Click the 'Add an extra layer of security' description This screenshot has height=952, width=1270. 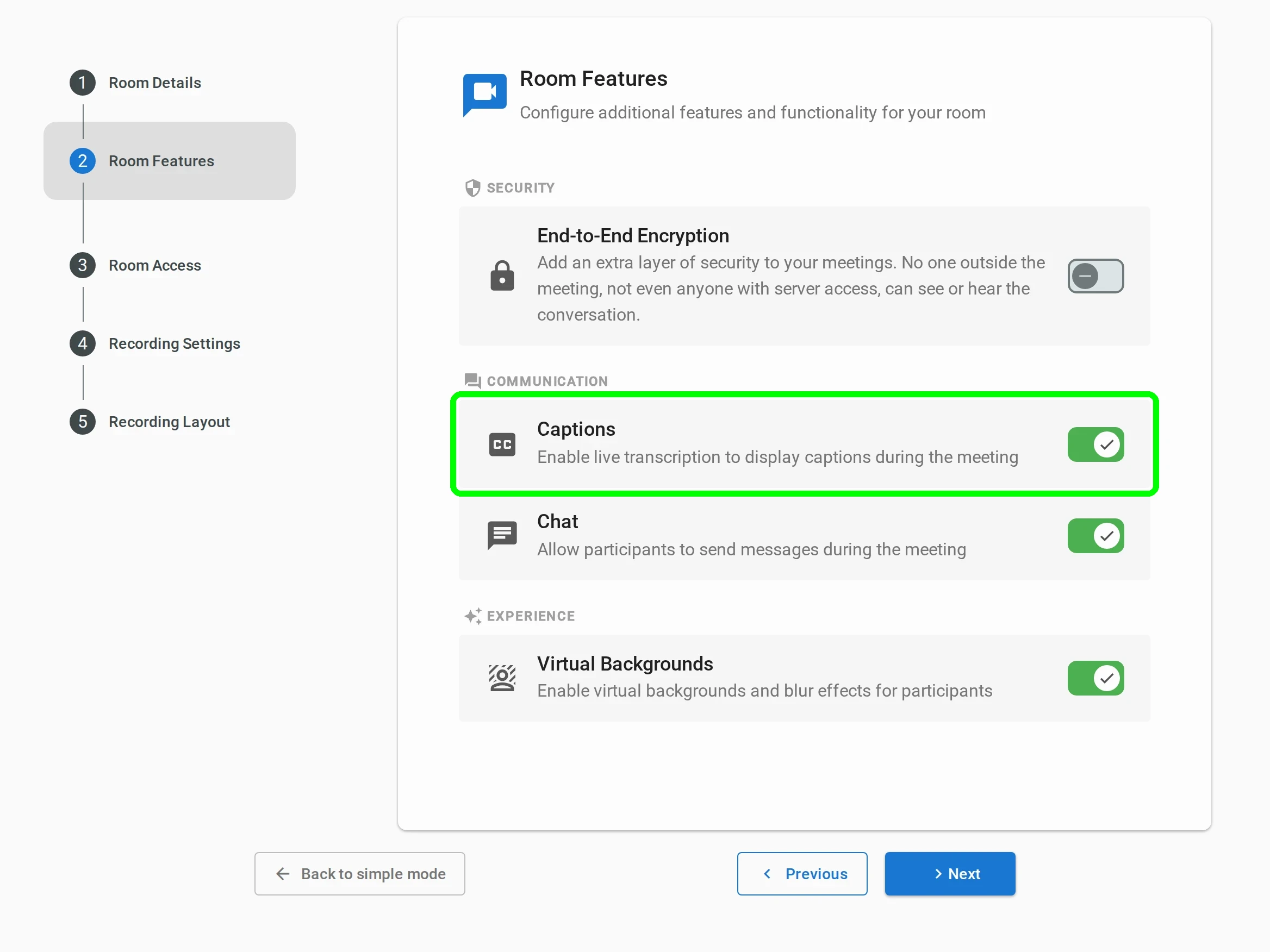pos(791,289)
